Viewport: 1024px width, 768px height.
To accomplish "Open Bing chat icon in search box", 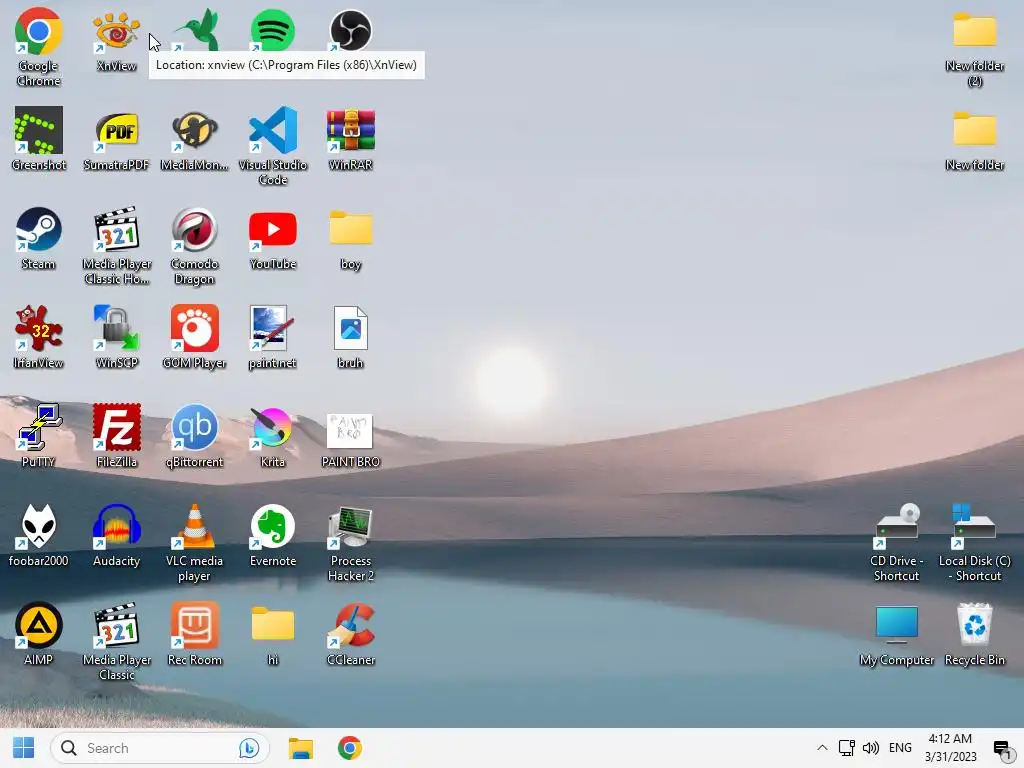I will coord(249,748).
